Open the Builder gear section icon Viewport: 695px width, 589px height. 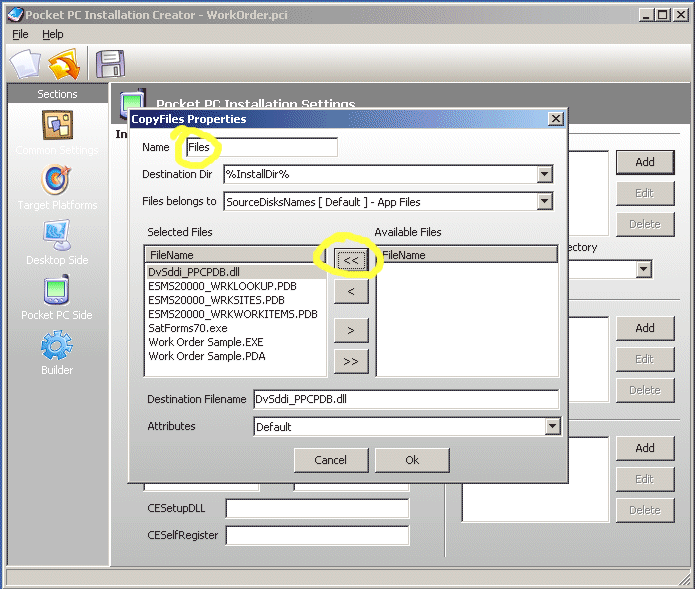[x=57, y=345]
